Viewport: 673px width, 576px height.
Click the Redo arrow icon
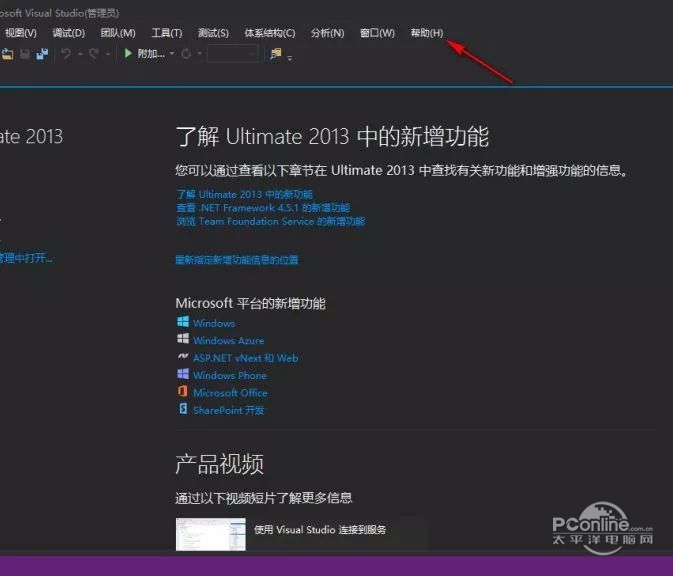[x=94, y=54]
